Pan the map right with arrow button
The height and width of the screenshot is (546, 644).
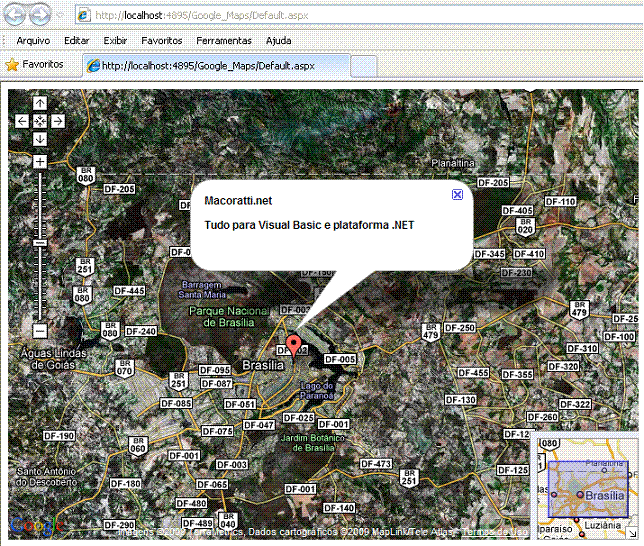tap(58, 121)
